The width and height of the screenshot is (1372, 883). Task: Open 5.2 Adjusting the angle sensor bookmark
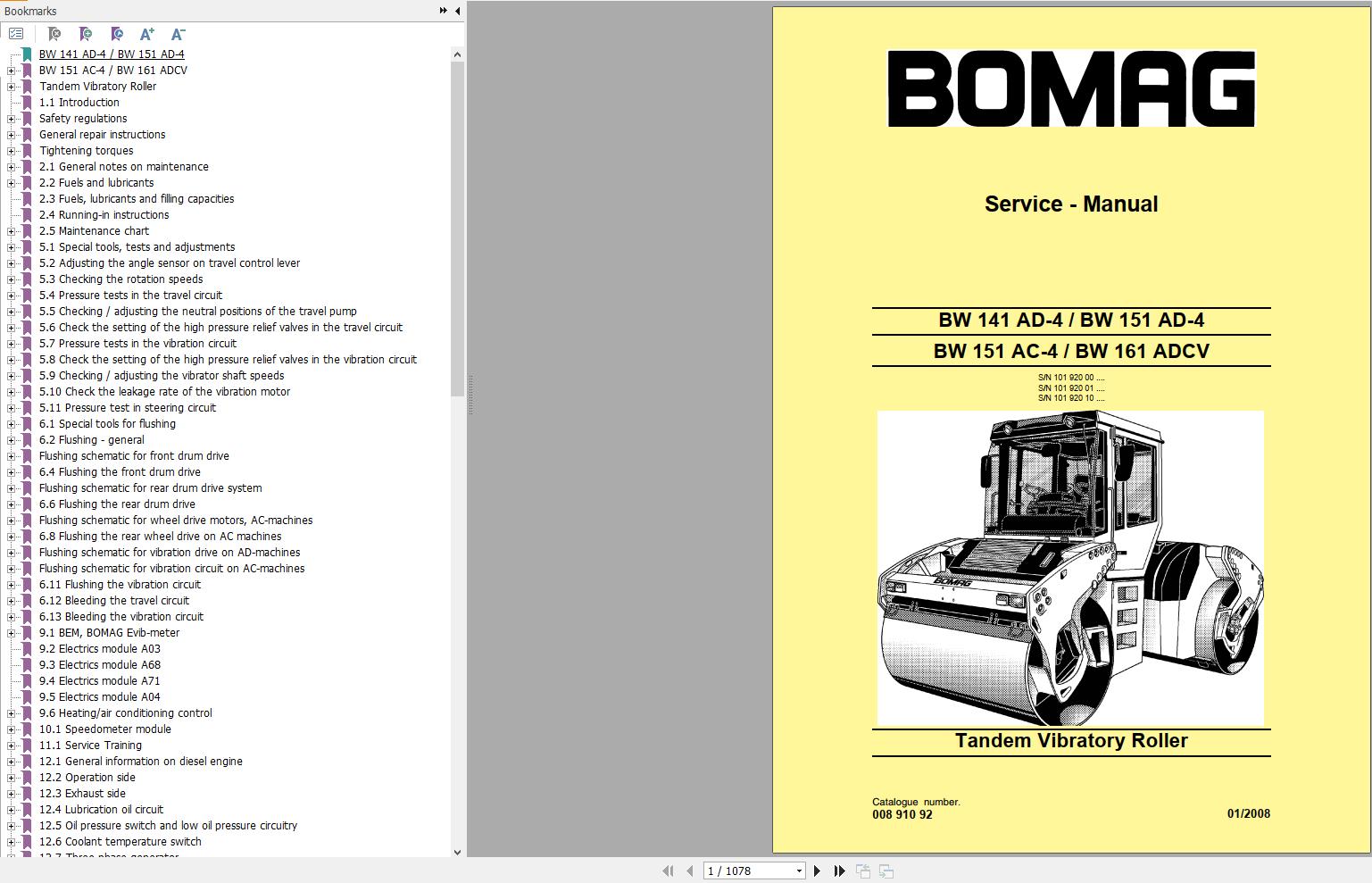point(170,263)
